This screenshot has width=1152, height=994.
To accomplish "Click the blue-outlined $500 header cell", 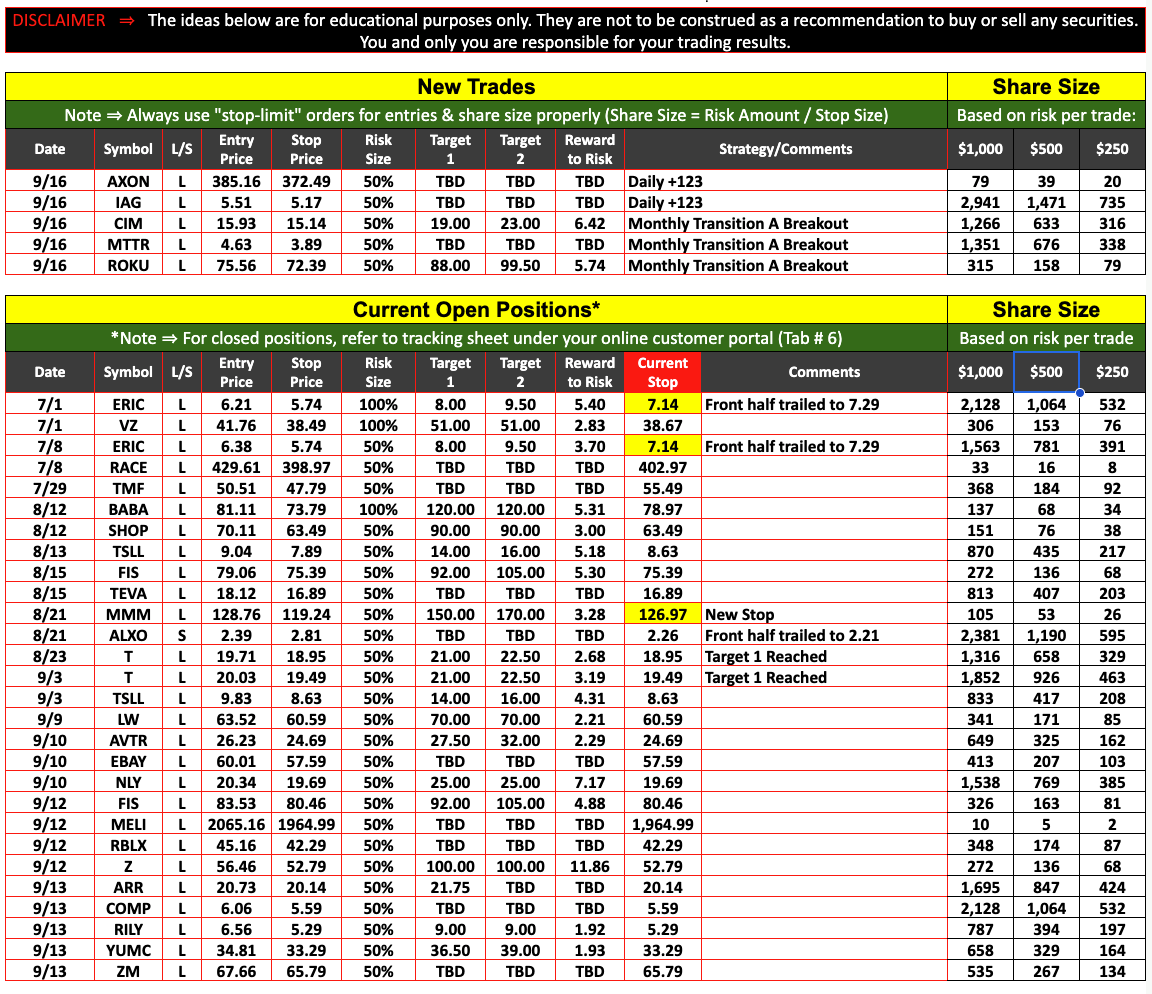I will tap(1046, 372).
